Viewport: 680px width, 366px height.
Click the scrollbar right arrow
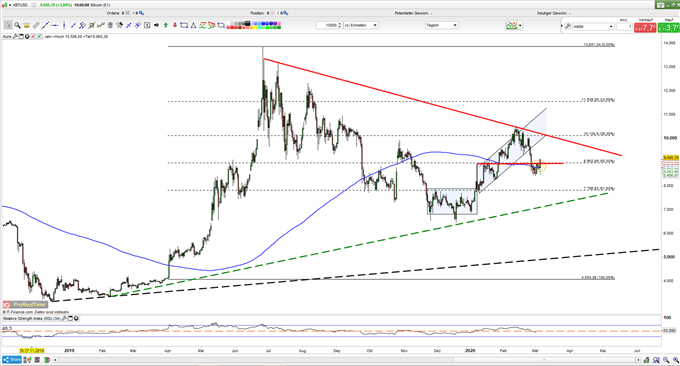point(638,360)
